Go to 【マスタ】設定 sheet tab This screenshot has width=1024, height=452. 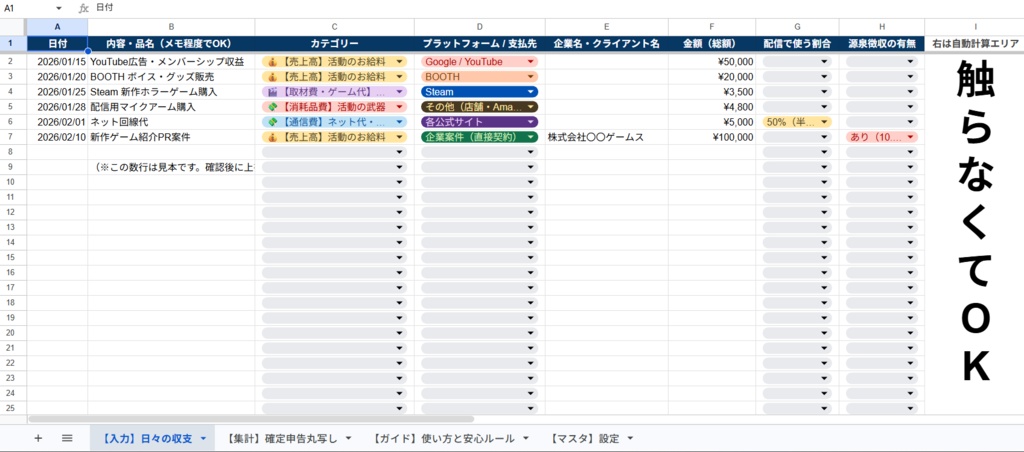tap(584, 438)
